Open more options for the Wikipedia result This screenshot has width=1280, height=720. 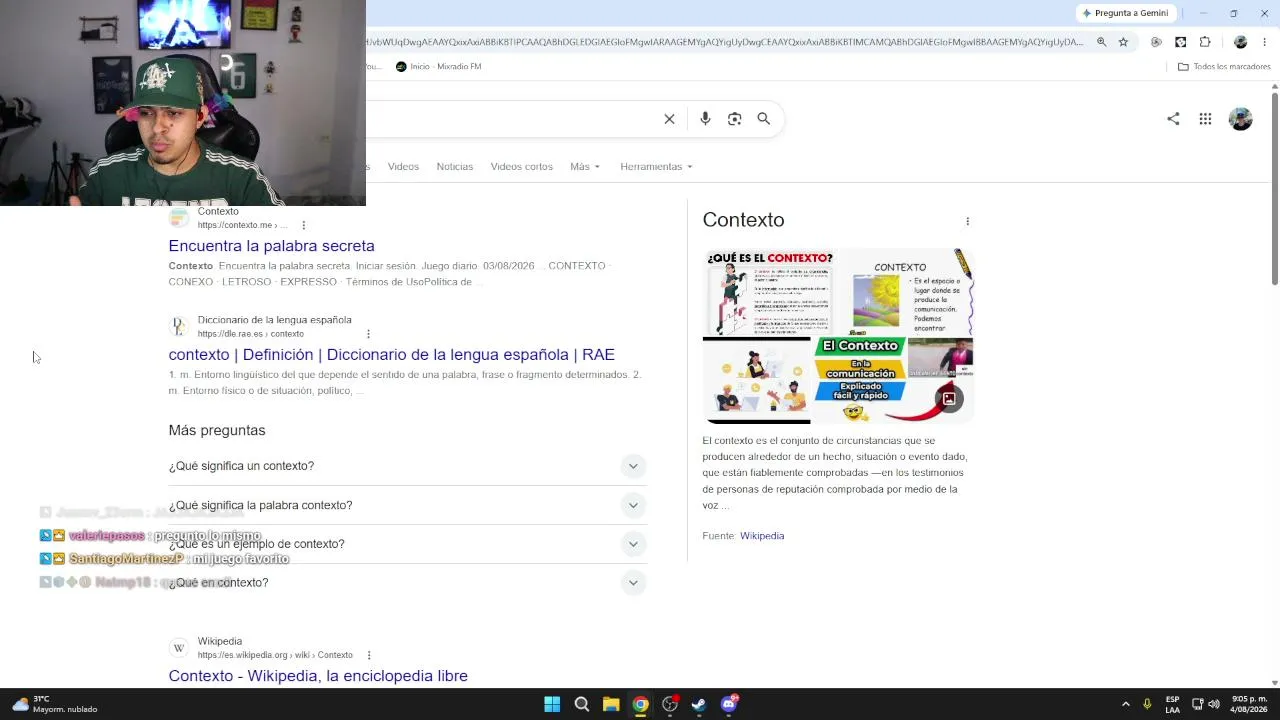[x=369, y=655]
